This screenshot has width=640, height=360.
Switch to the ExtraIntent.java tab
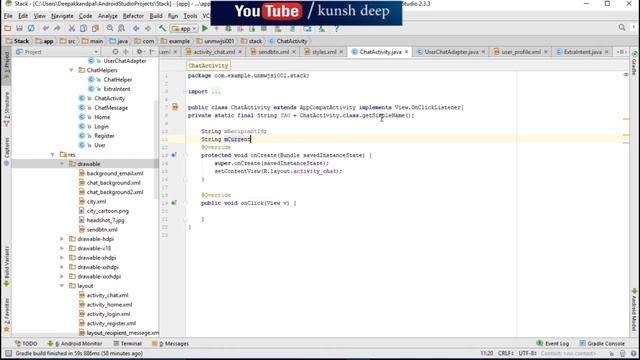pos(582,52)
